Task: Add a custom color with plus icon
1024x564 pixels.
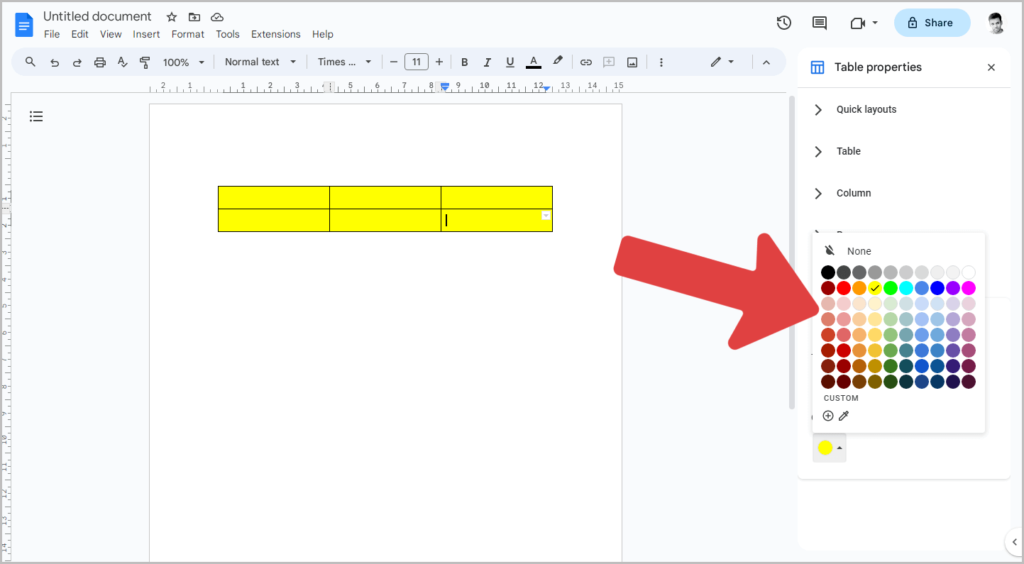Action: click(827, 416)
